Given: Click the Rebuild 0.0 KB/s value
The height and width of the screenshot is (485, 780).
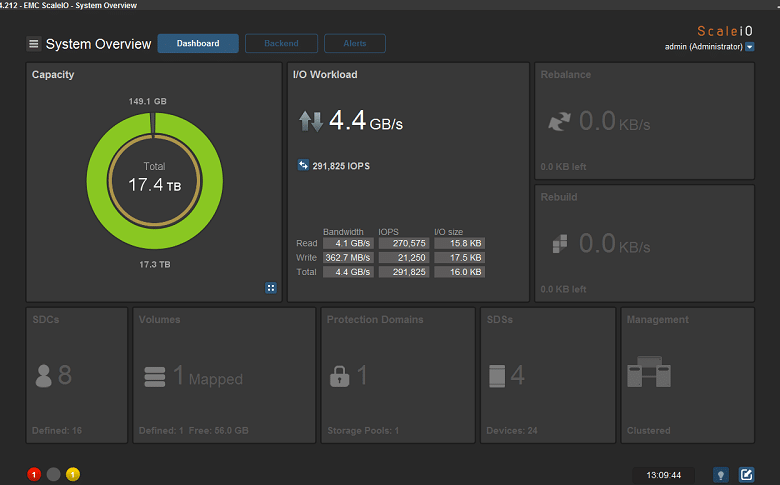Looking at the screenshot, I should point(614,244).
